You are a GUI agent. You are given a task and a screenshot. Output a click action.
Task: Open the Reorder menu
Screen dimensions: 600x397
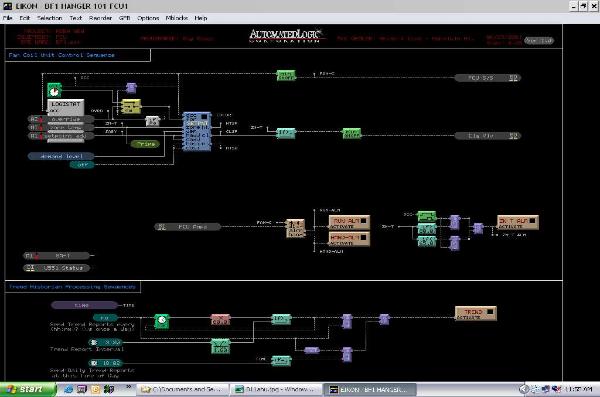tap(100, 18)
